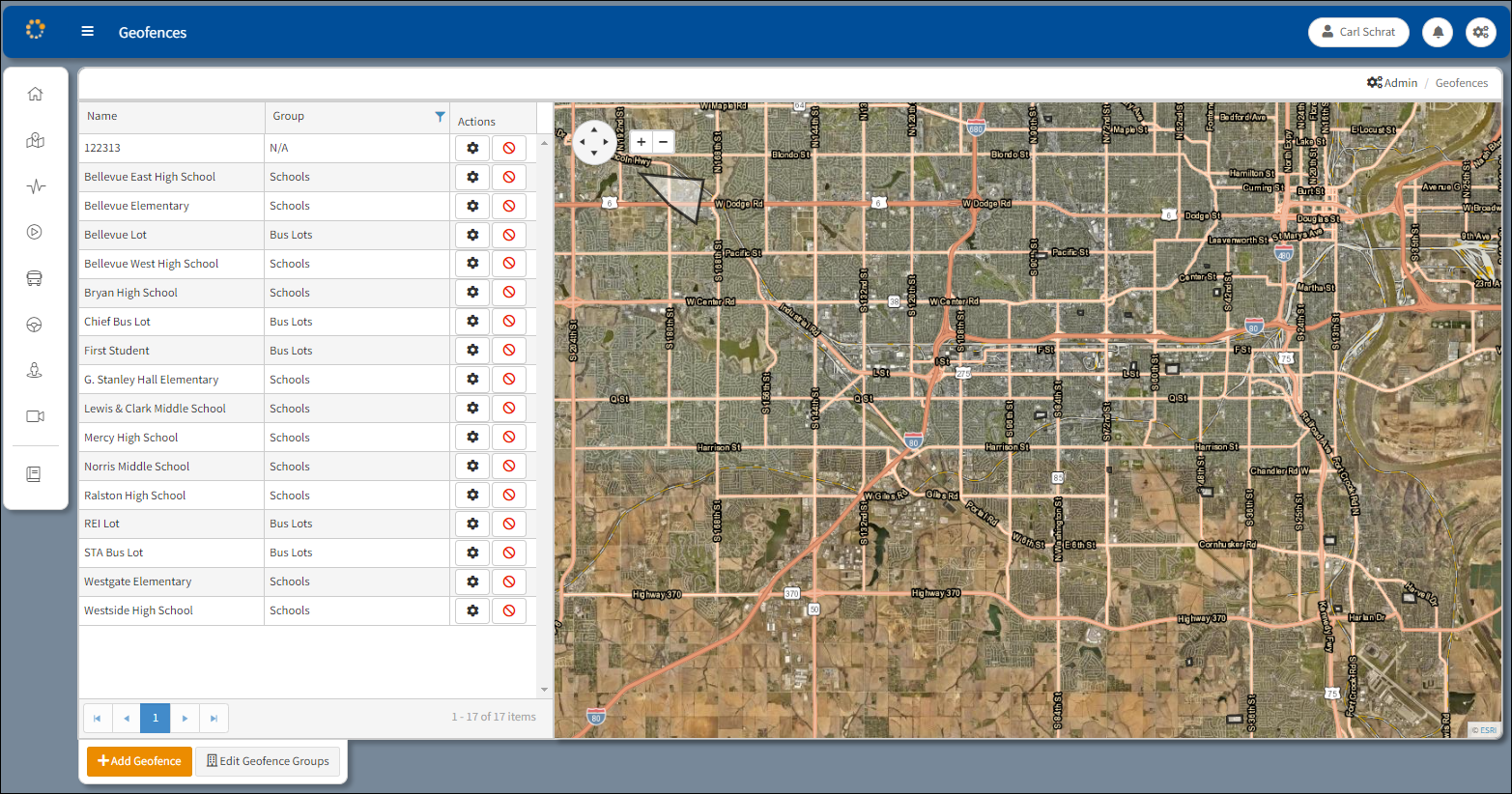Zoom out on the map

[663, 142]
